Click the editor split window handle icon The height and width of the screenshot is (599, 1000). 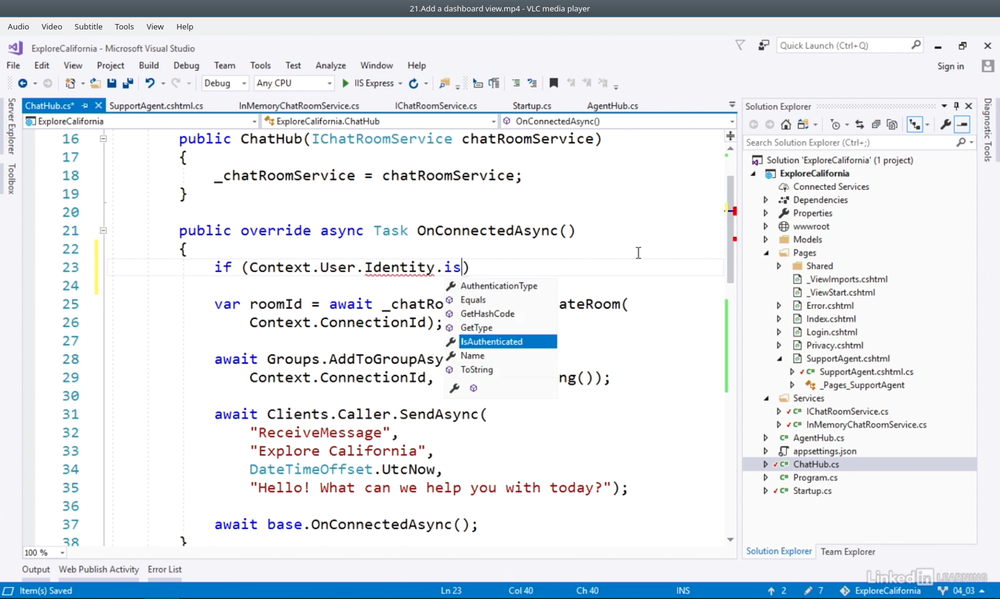pyautogui.click(x=731, y=136)
